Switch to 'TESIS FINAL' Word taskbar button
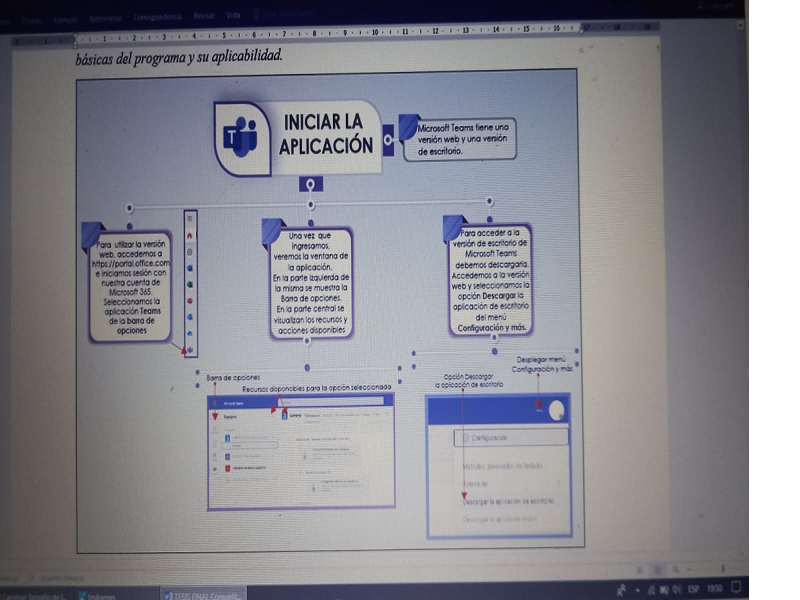Viewport: 800px width, 600px height. pos(203,595)
